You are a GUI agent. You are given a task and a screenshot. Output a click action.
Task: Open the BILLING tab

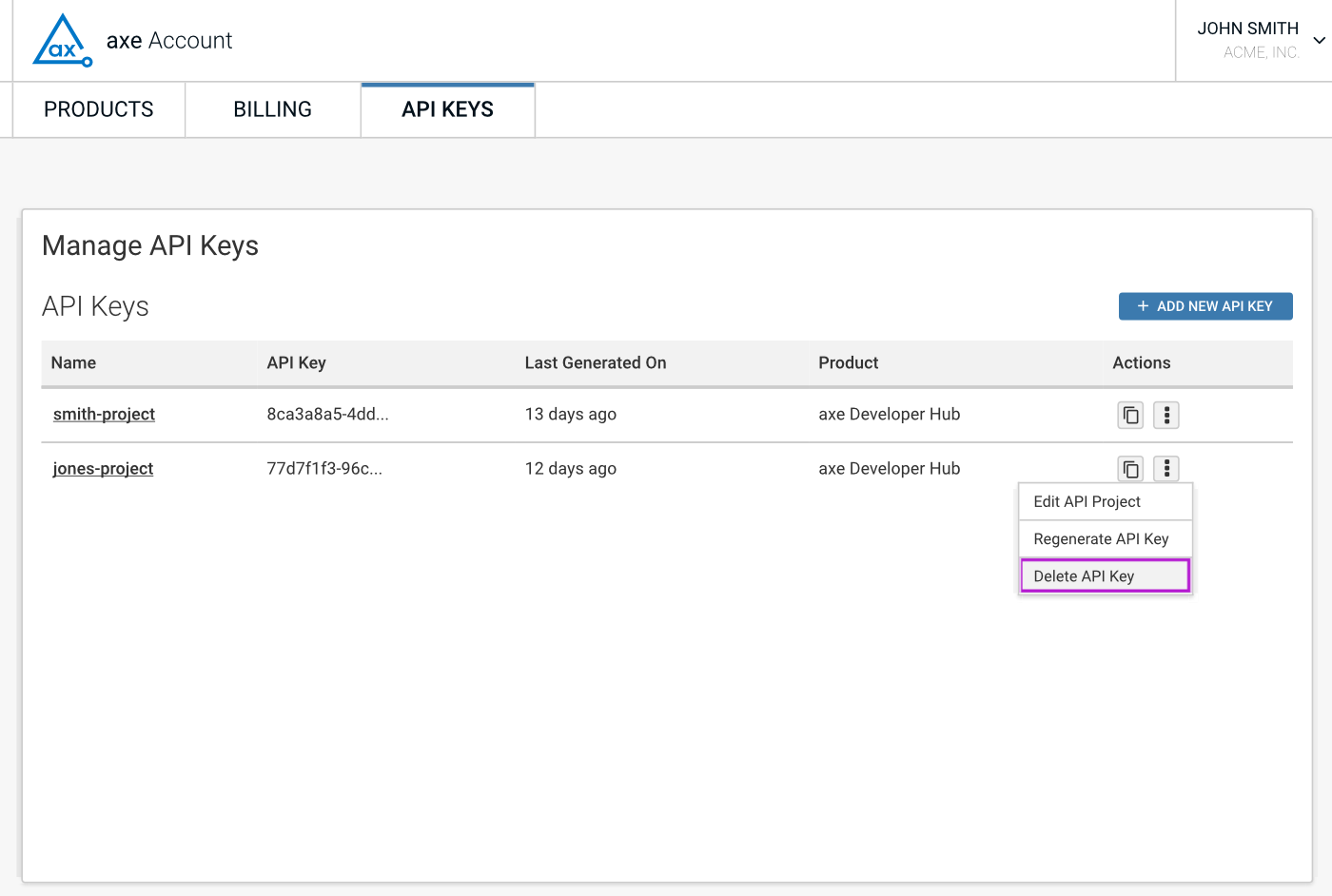tap(271, 108)
